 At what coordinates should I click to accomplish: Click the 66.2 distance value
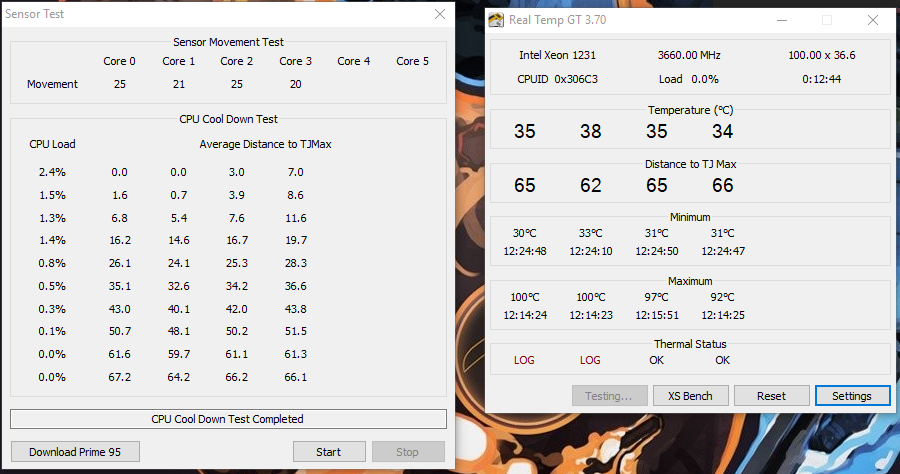click(236, 377)
